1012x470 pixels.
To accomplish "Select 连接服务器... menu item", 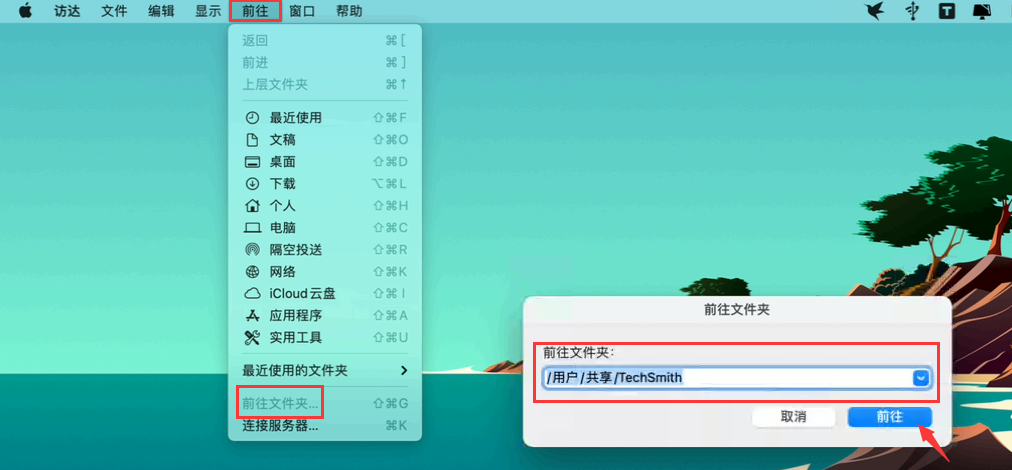I will click(x=280, y=425).
